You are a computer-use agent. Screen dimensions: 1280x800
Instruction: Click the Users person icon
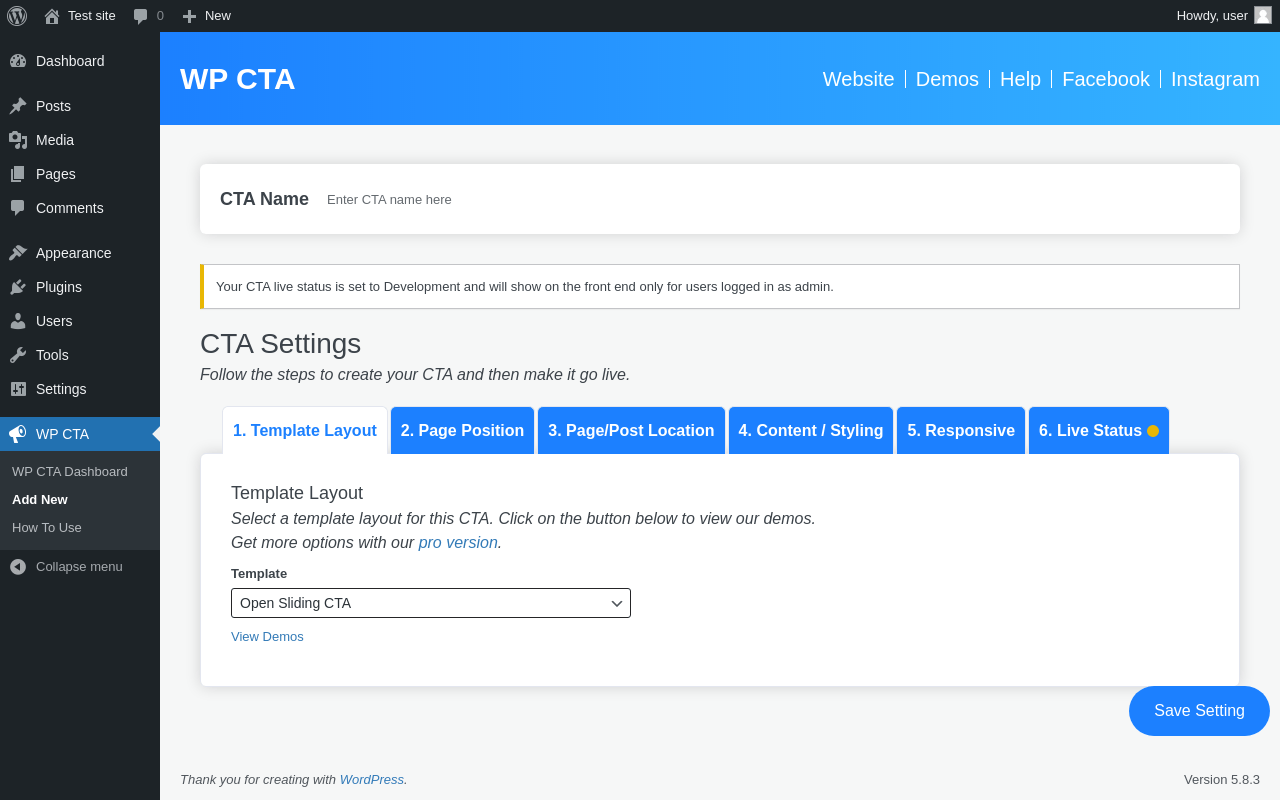(18, 321)
